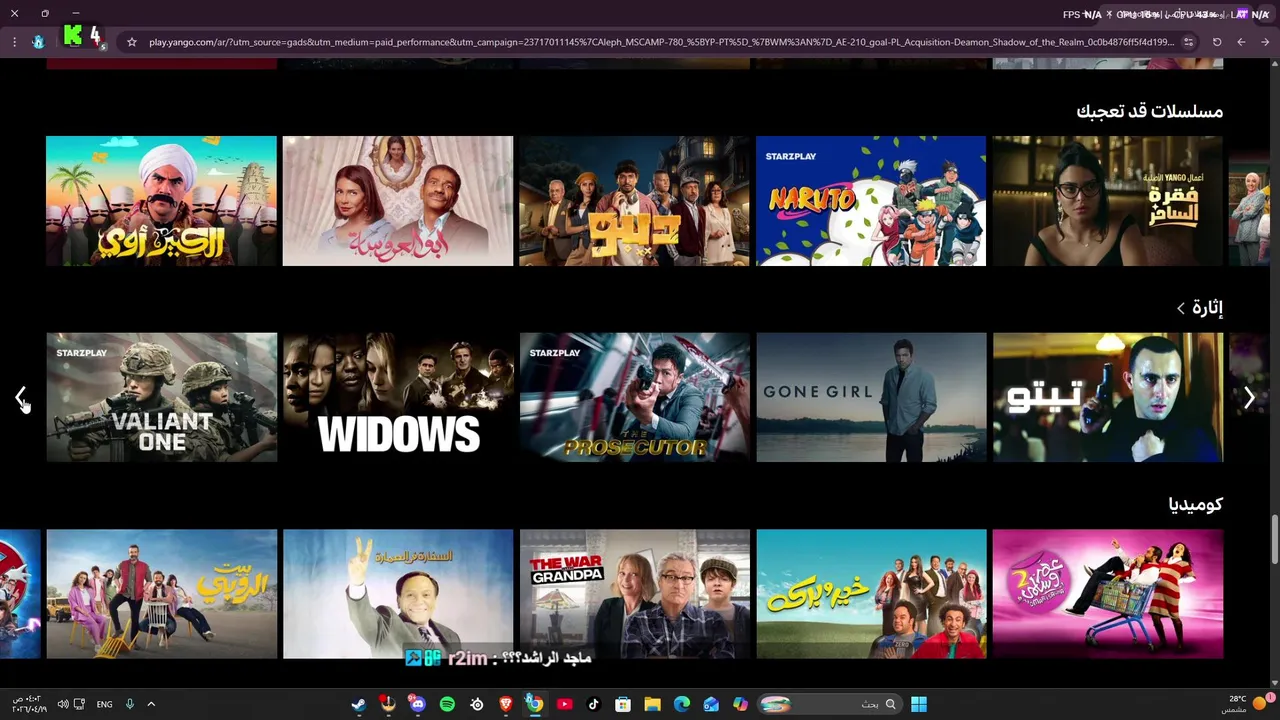
Task: Show hidden tray icons with the up arrow
Action: click(151, 704)
